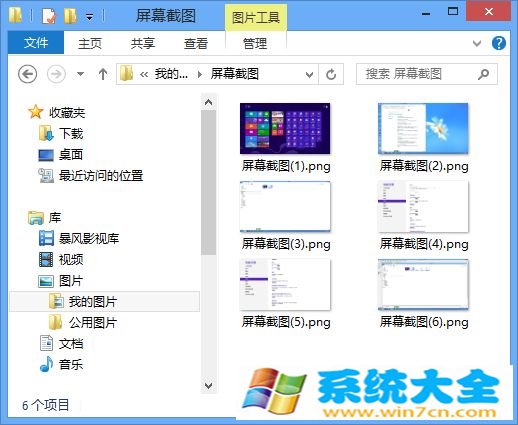This screenshot has width=518, height=425.
Task: Select 库 in the navigation pane
Action: tap(55, 218)
